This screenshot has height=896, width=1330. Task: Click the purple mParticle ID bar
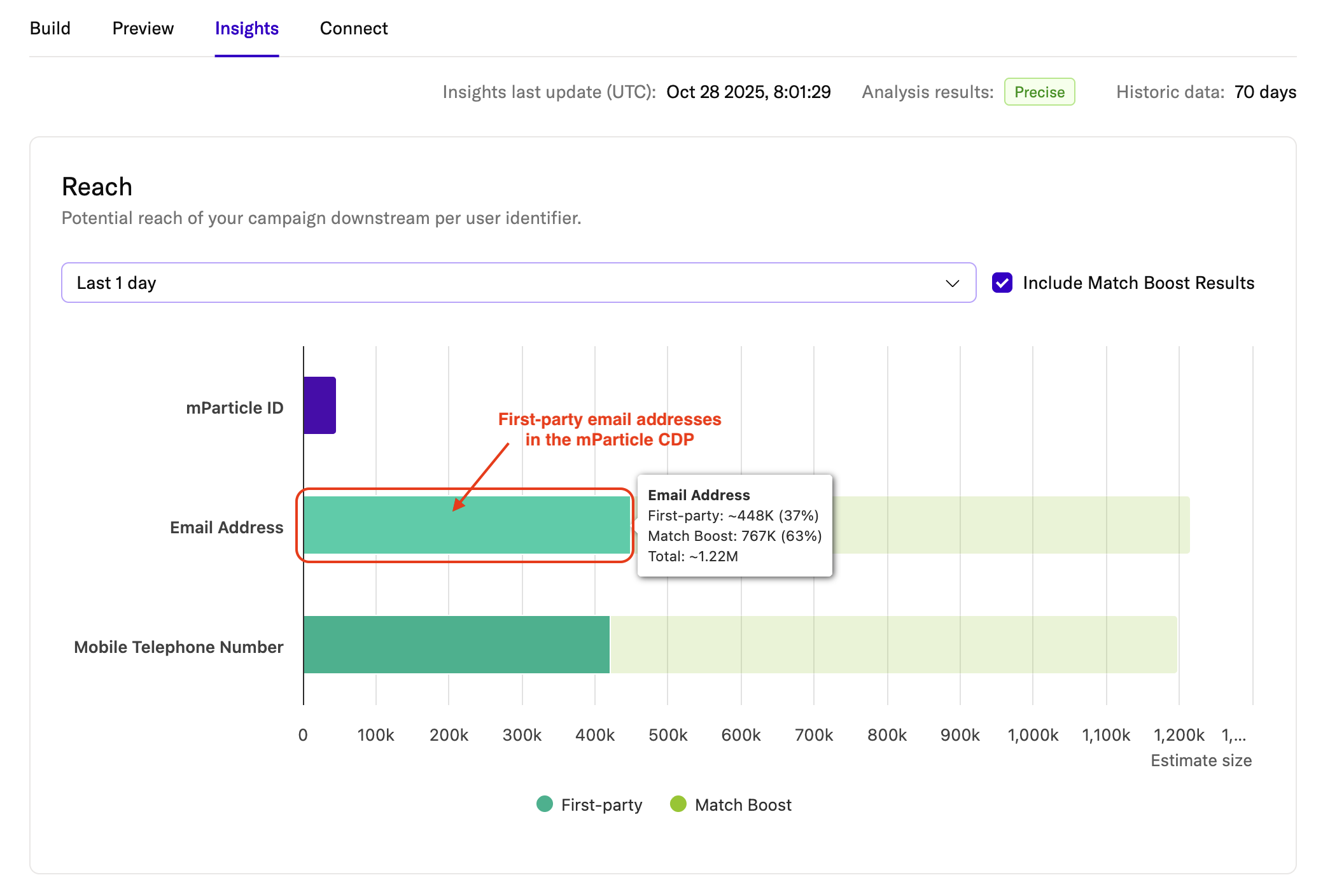(x=319, y=405)
